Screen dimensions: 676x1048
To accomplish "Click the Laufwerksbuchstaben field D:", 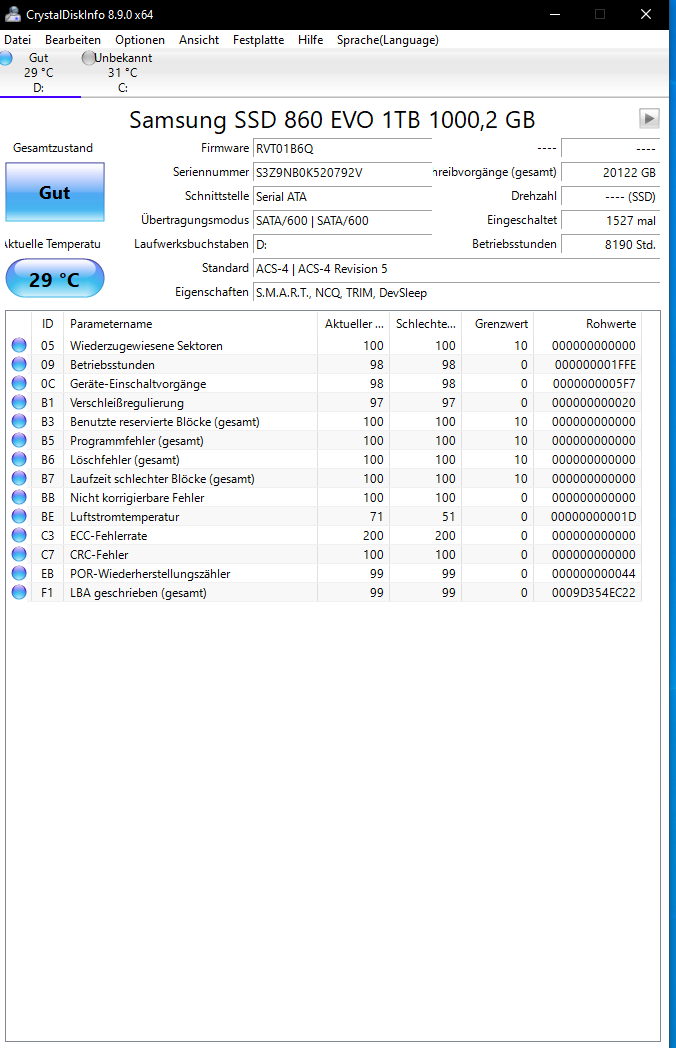I will click(x=342, y=245).
